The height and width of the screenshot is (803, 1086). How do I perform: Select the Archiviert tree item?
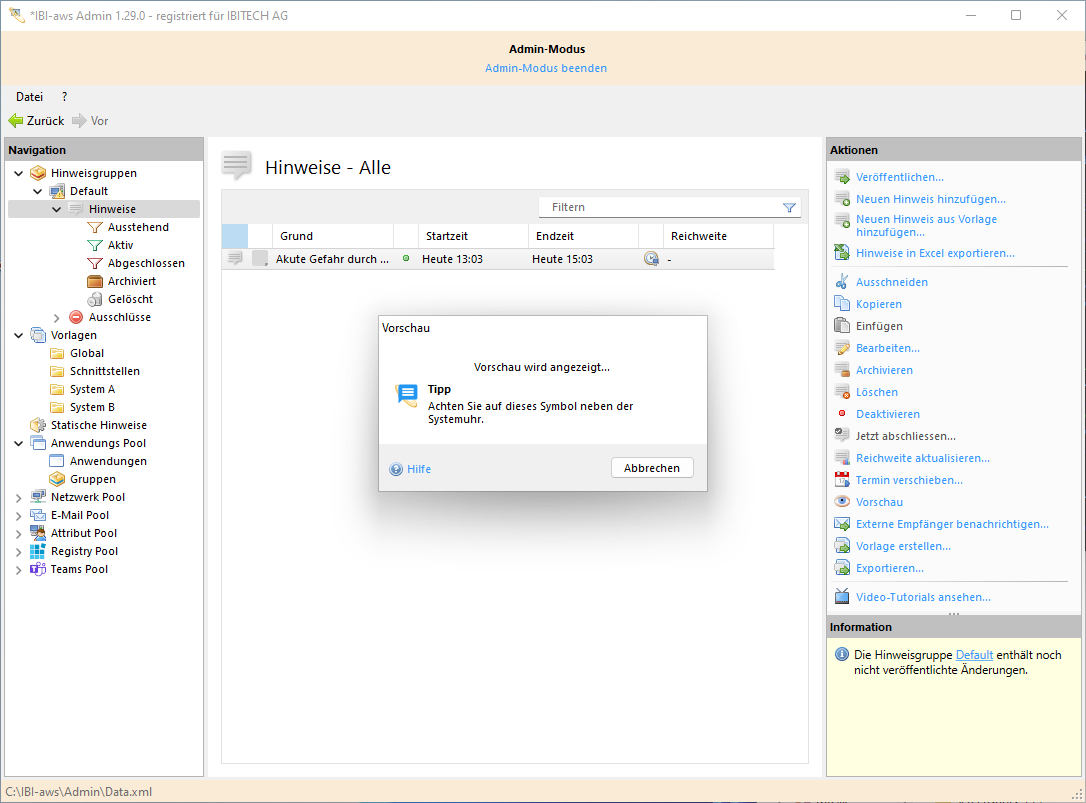(131, 281)
